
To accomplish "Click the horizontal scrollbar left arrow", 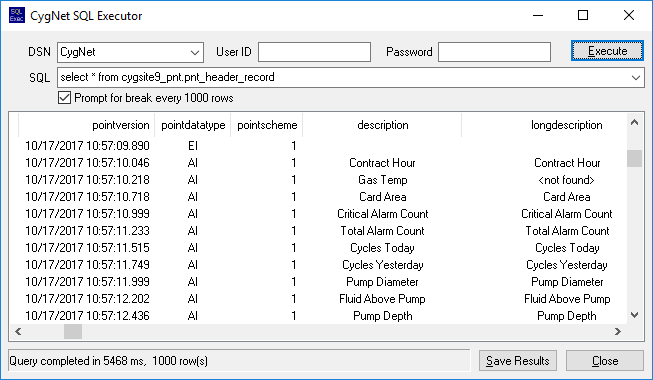I will coord(18,332).
